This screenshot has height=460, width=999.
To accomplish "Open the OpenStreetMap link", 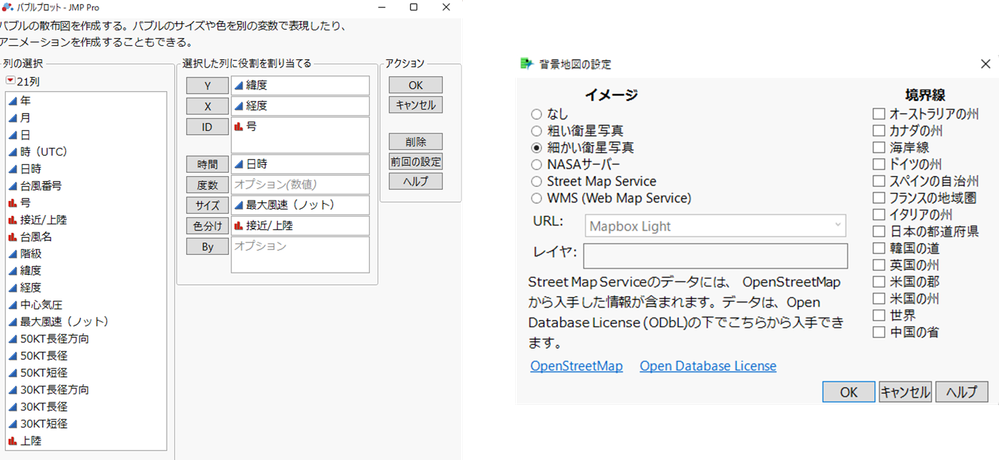I will [x=577, y=366].
